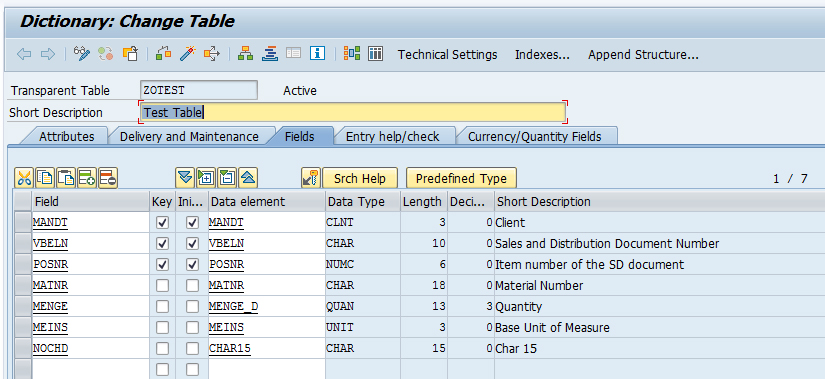
Task: Collapse all with the double-up arrow icon
Action: pyautogui.click(x=248, y=178)
